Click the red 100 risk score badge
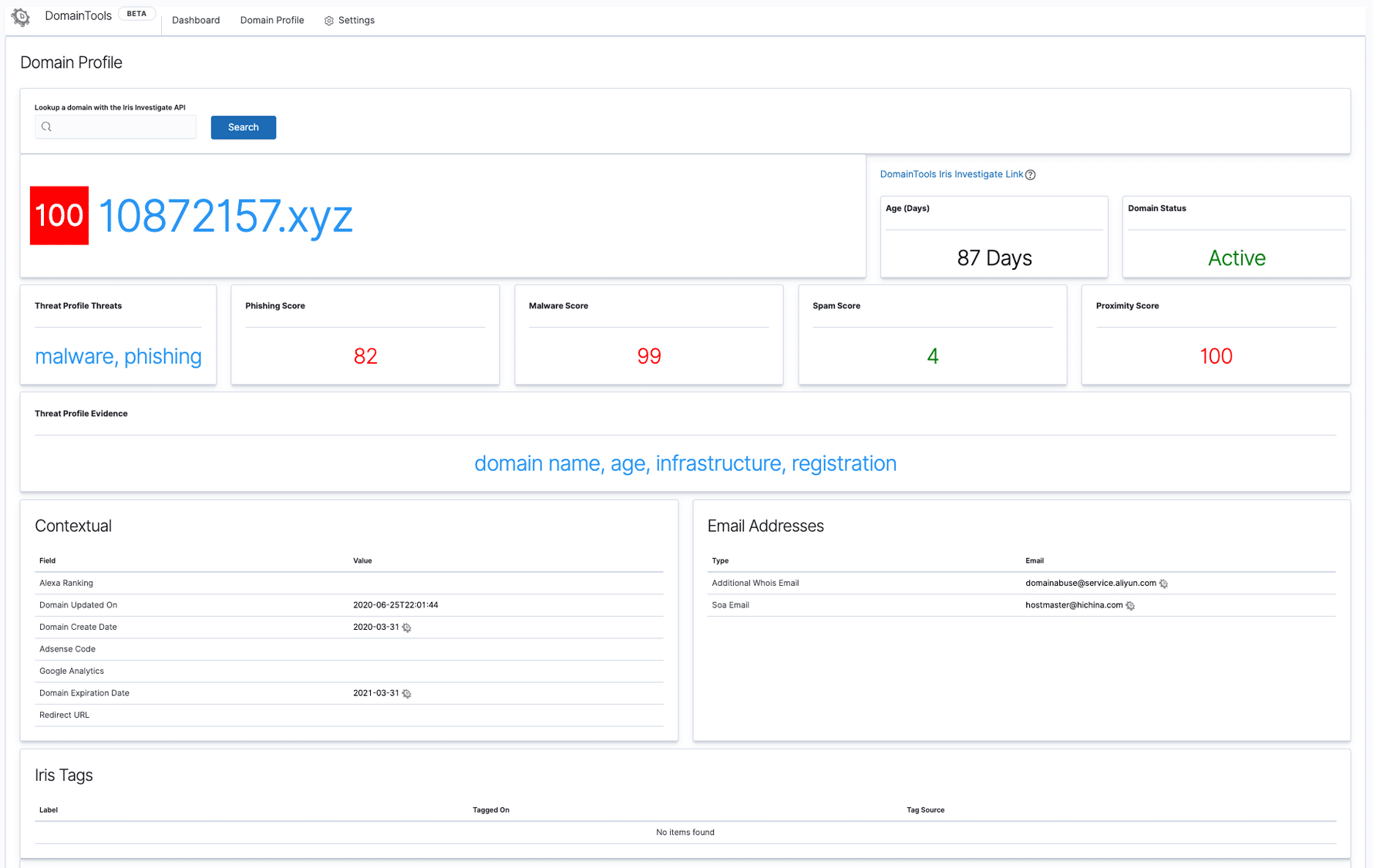Image resolution: width=1373 pixels, height=868 pixels. pyautogui.click(x=59, y=216)
